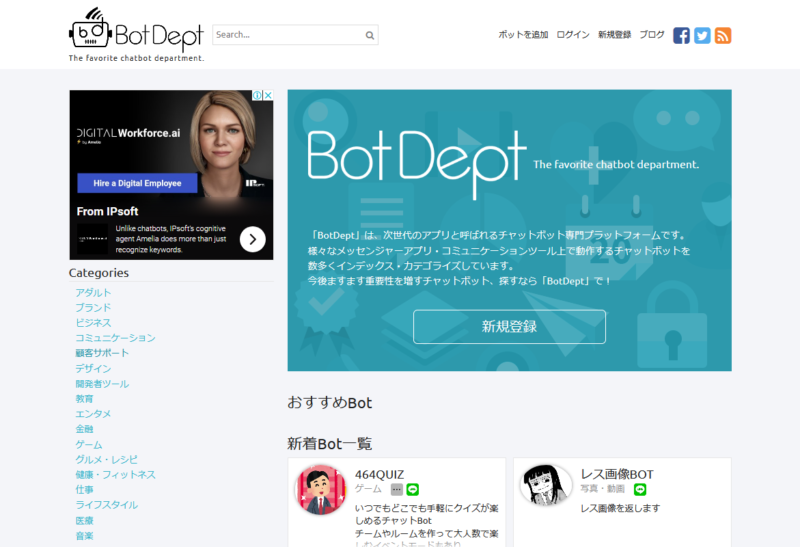The width and height of the screenshot is (800, 547).
Task: Open the Twitter icon in header
Action: [x=702, y=35]
